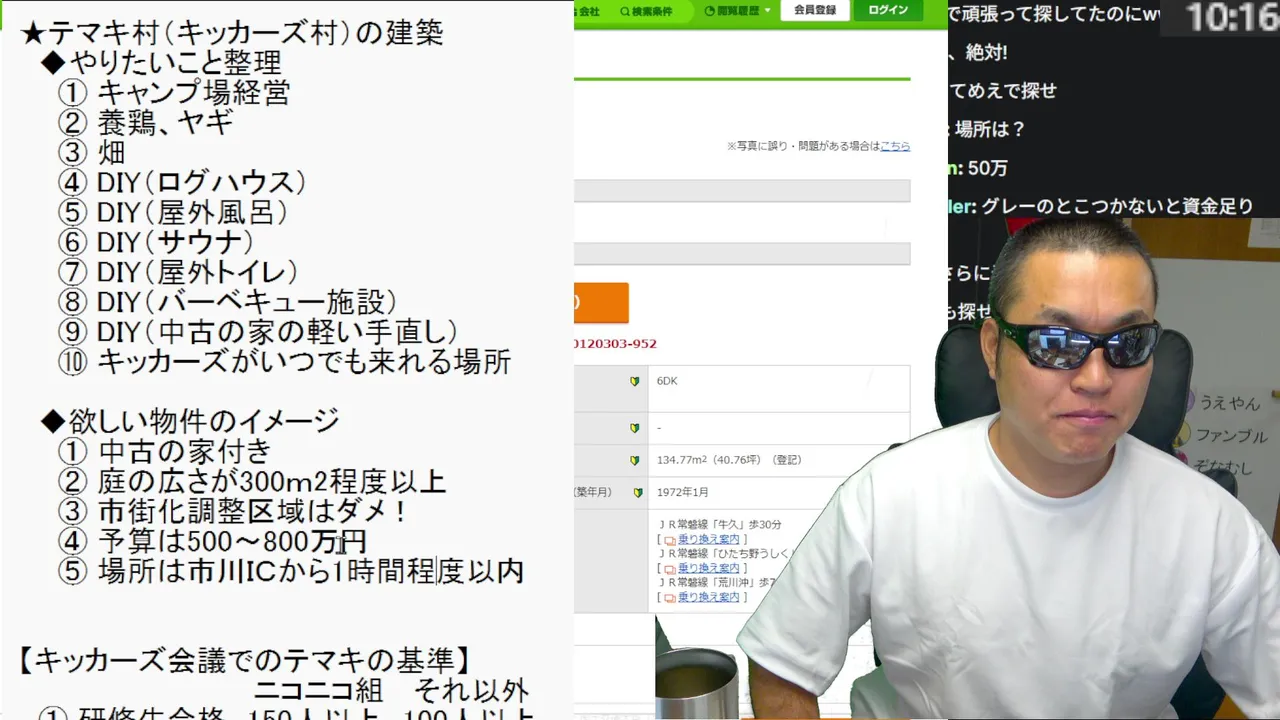Click heading ★テマキ村(キッカーズ村)の建築
This screenshot has width=1280, height=720.
(x=232, y=33)
